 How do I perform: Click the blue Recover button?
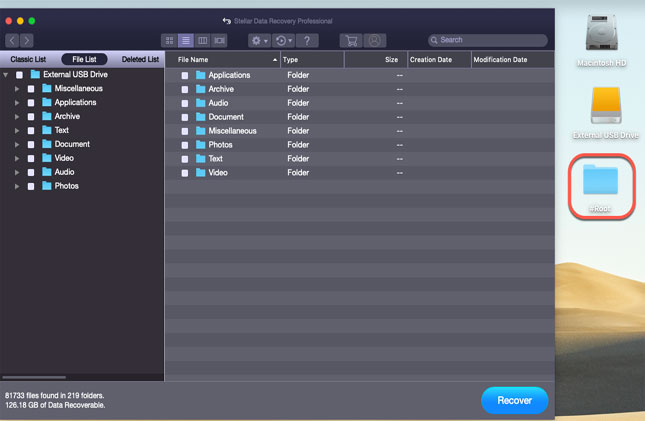tap(515, 400)
